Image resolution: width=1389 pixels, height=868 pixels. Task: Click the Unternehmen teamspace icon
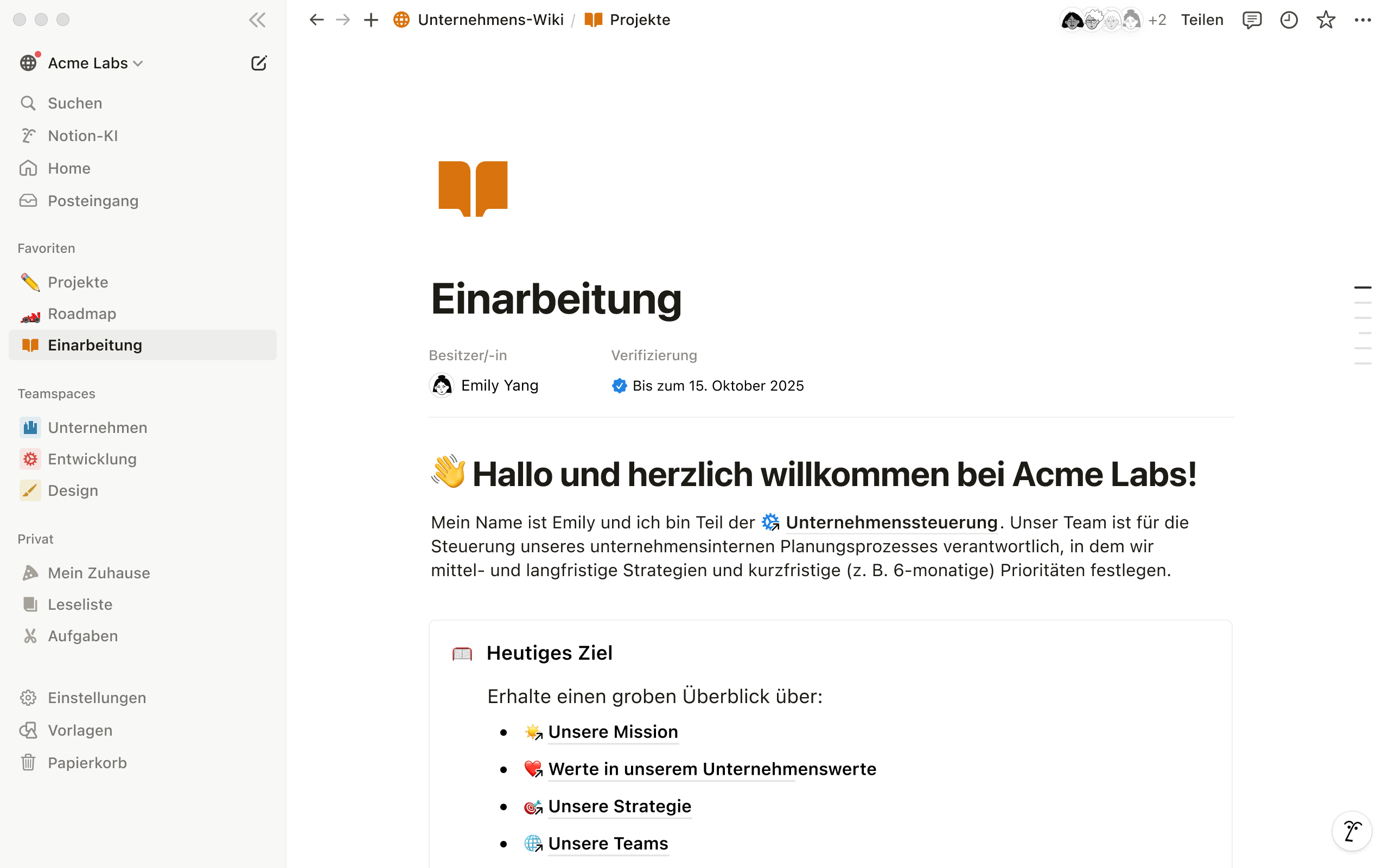pyautogui.click(x=30, y=427)
